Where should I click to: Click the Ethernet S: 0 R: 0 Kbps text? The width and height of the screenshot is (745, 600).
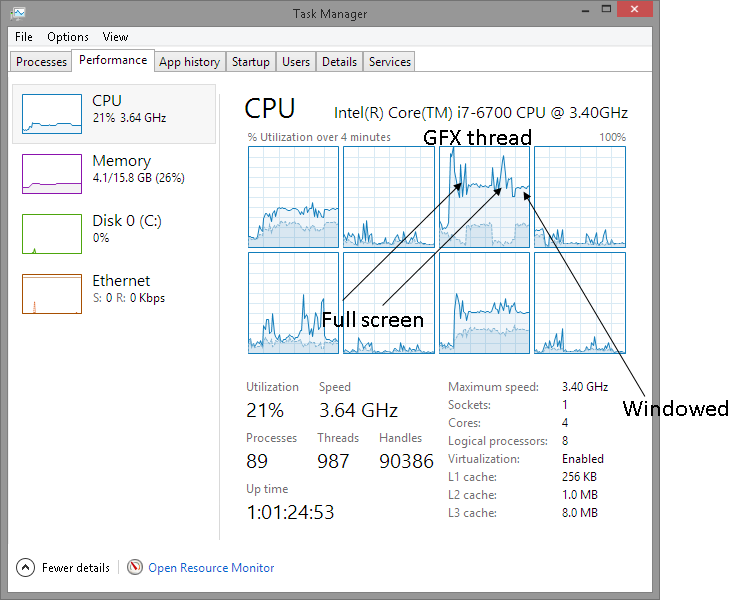coord(129,298)
